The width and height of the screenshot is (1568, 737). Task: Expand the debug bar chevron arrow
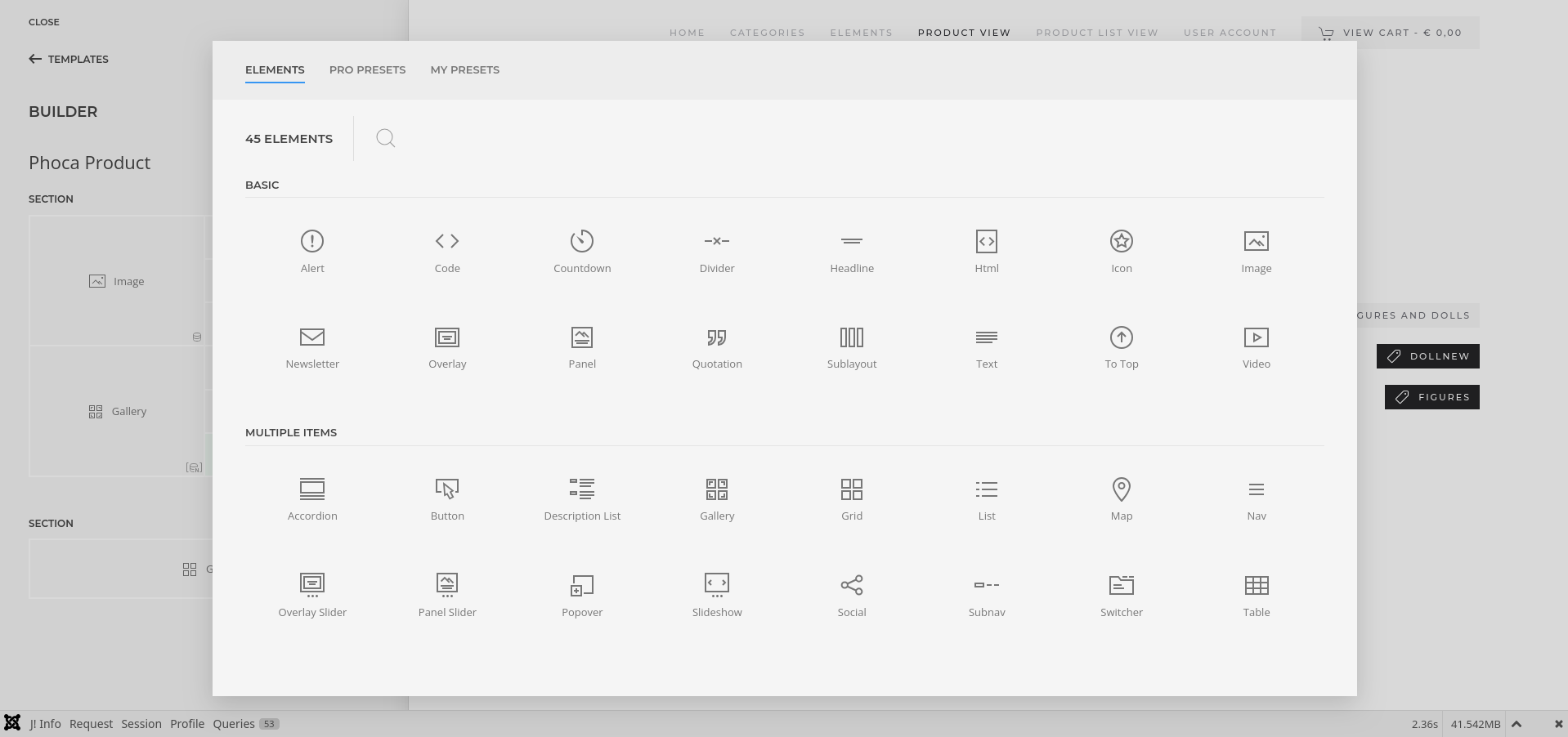point(1516,724)
